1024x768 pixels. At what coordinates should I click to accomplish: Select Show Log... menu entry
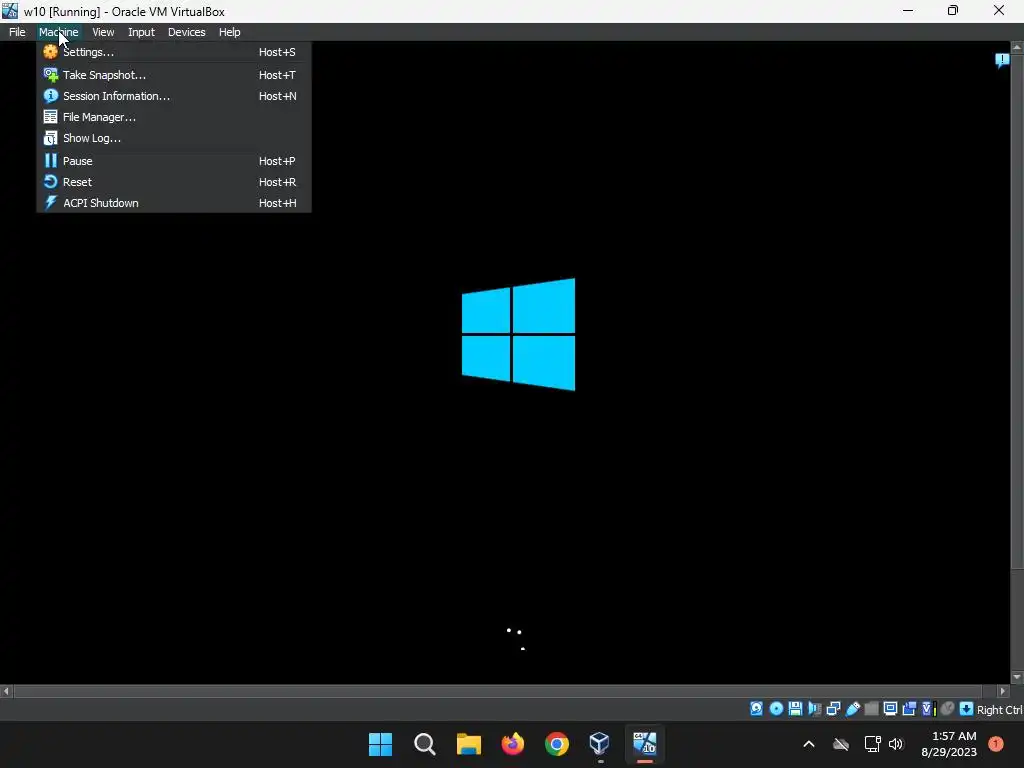(174, 138)
